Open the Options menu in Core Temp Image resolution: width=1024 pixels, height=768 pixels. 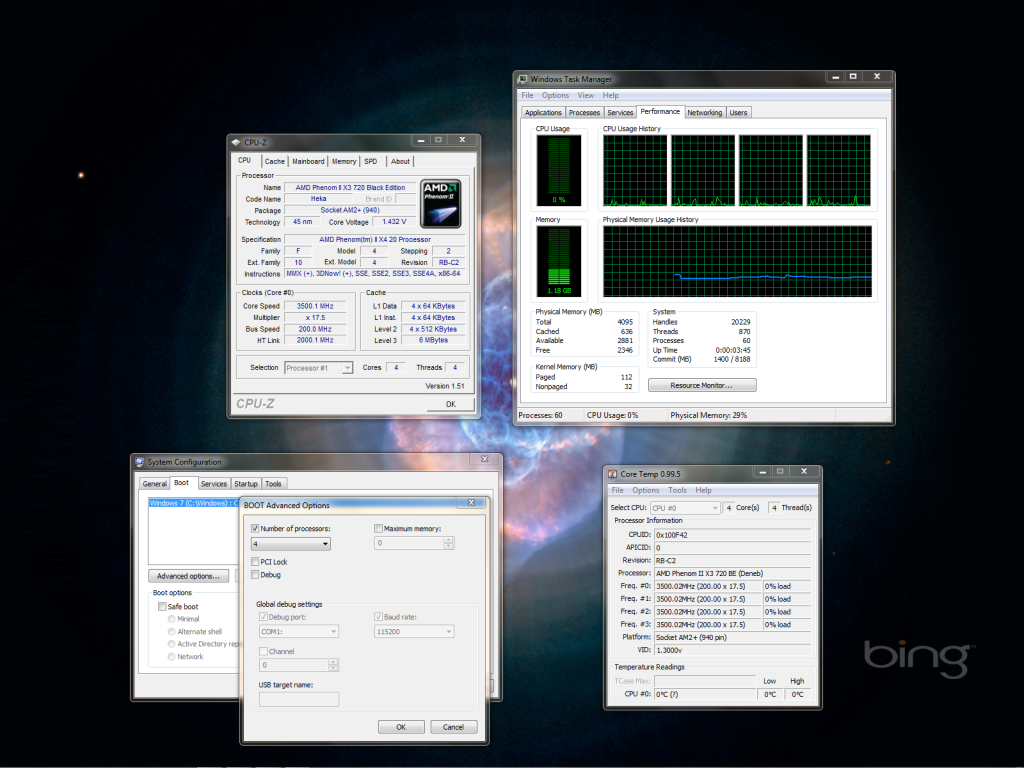click(x=646, y=490)
